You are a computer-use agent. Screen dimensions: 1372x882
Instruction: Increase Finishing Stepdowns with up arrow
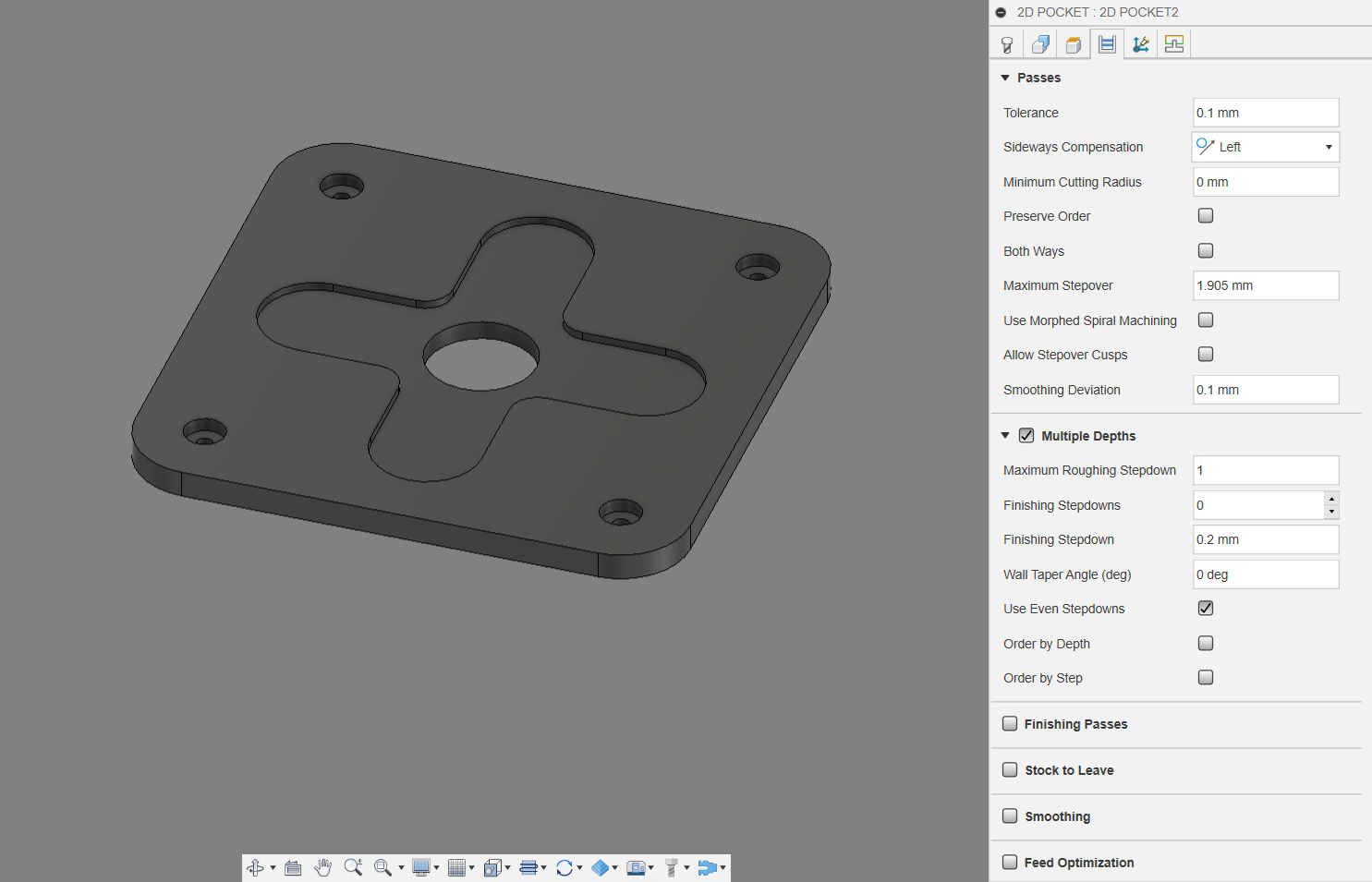click(x=1331, y=499)
